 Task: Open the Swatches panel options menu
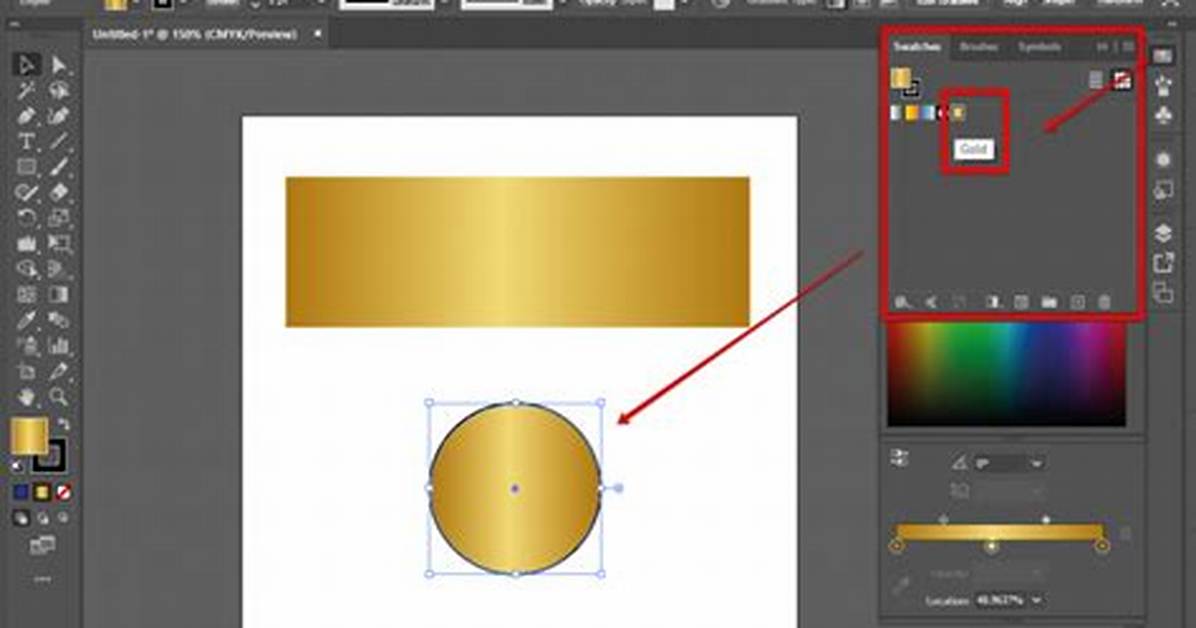coord(1128,47)
